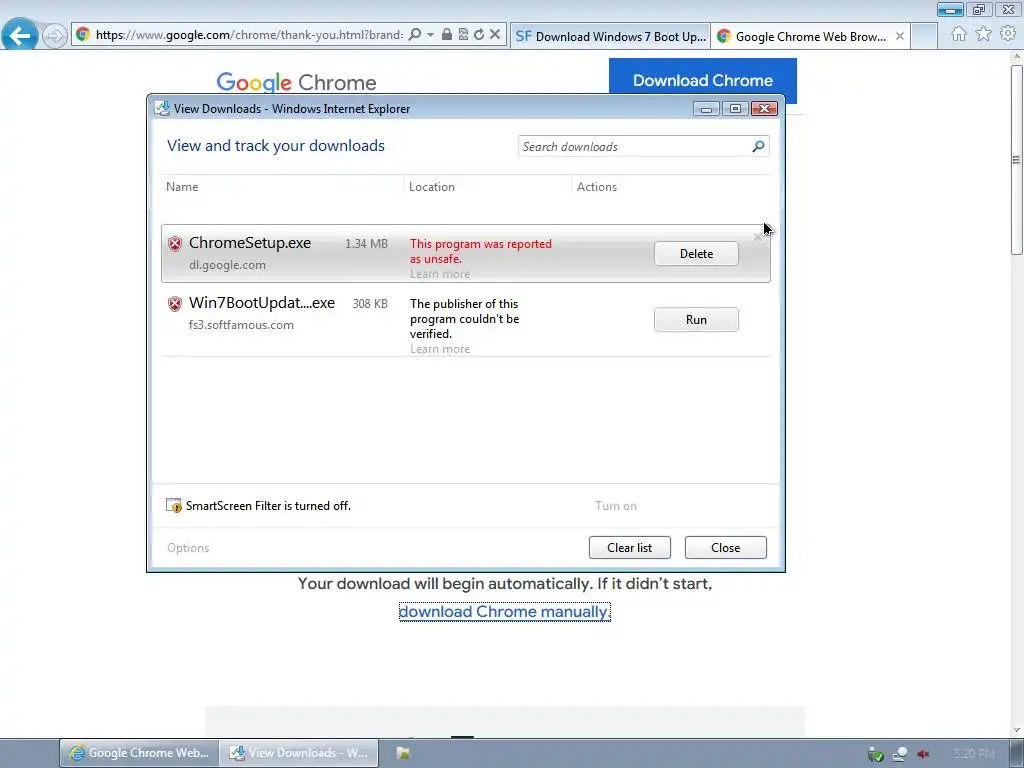Image resolution: width=1024 pixels, height=768 pixels.
Task: Minimize the View Downloads window
Action: [706, 108]
